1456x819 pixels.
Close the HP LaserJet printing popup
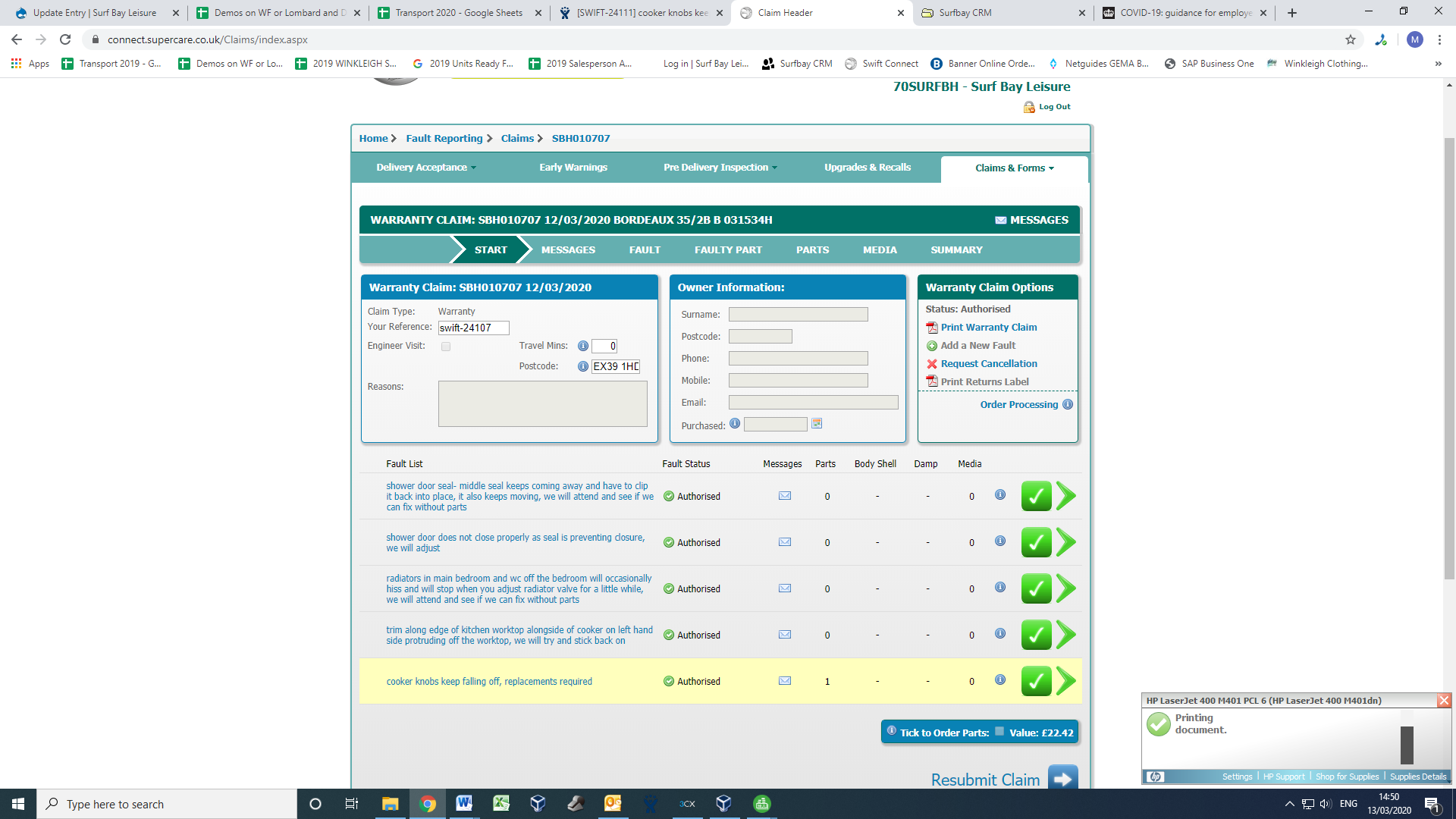click(x=1444, y=701)
